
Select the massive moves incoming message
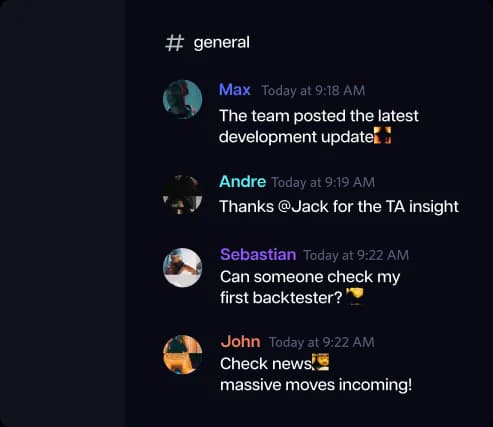[x=316, y=385]
